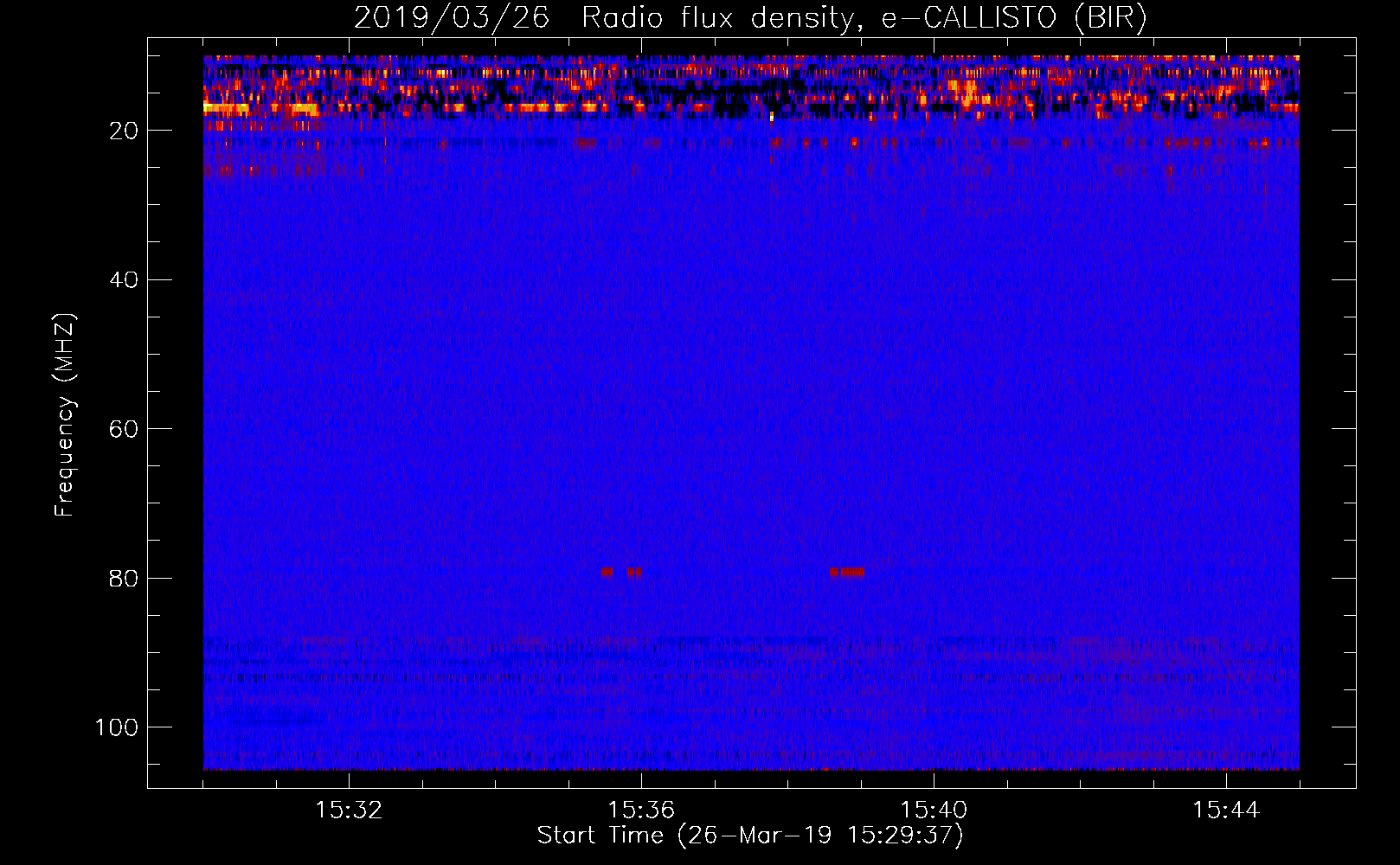Click the frequency tick label '100'

[x=118, y=727]
